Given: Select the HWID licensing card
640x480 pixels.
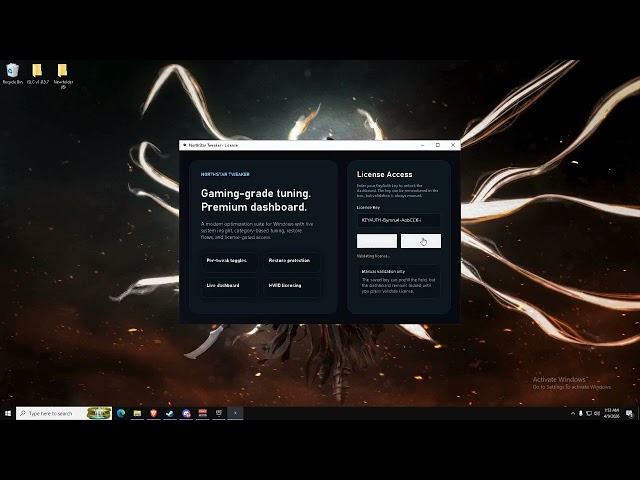Looking at the screenshot, I should [291, 287].
